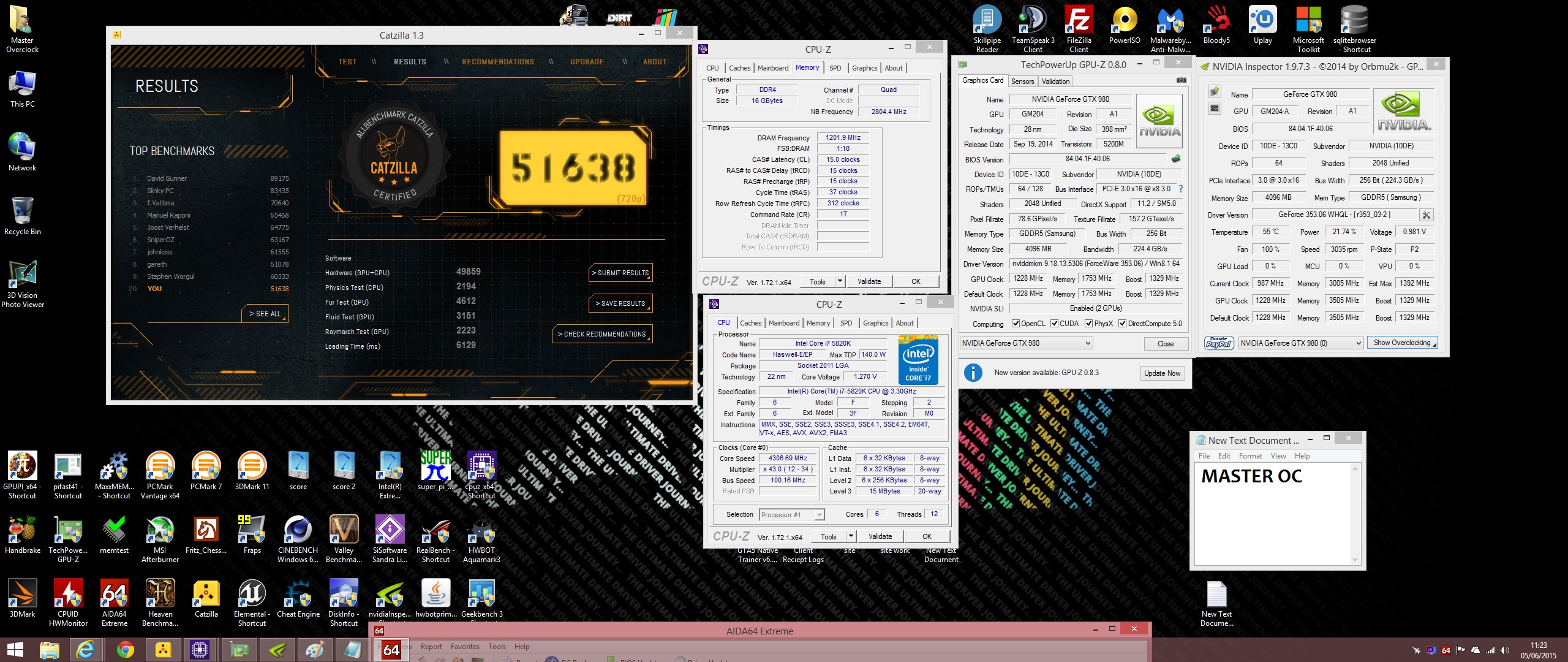Switch to Validation tab in GPU-Z
This screenshot has height=662, width=1568.
pos(1055,82)
